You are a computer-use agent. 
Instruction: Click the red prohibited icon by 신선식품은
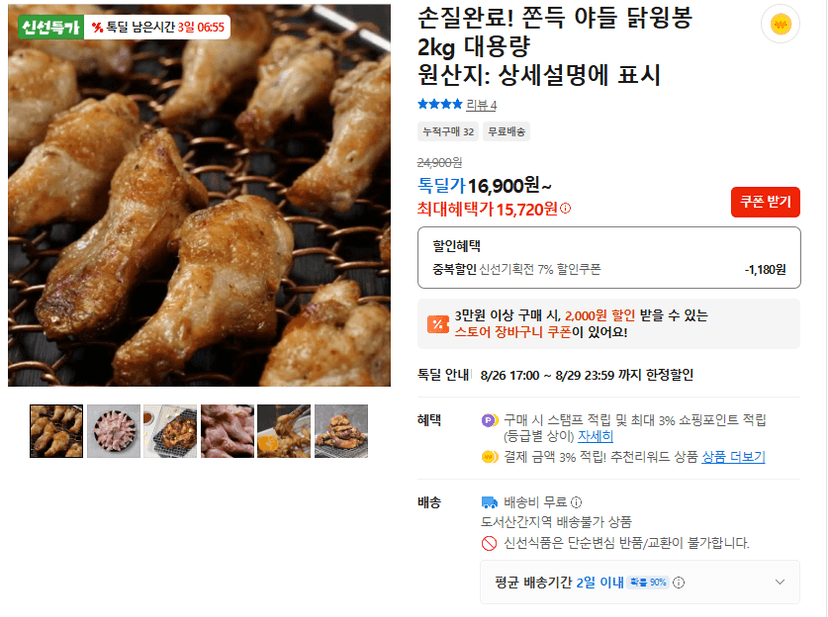[489, 543]
